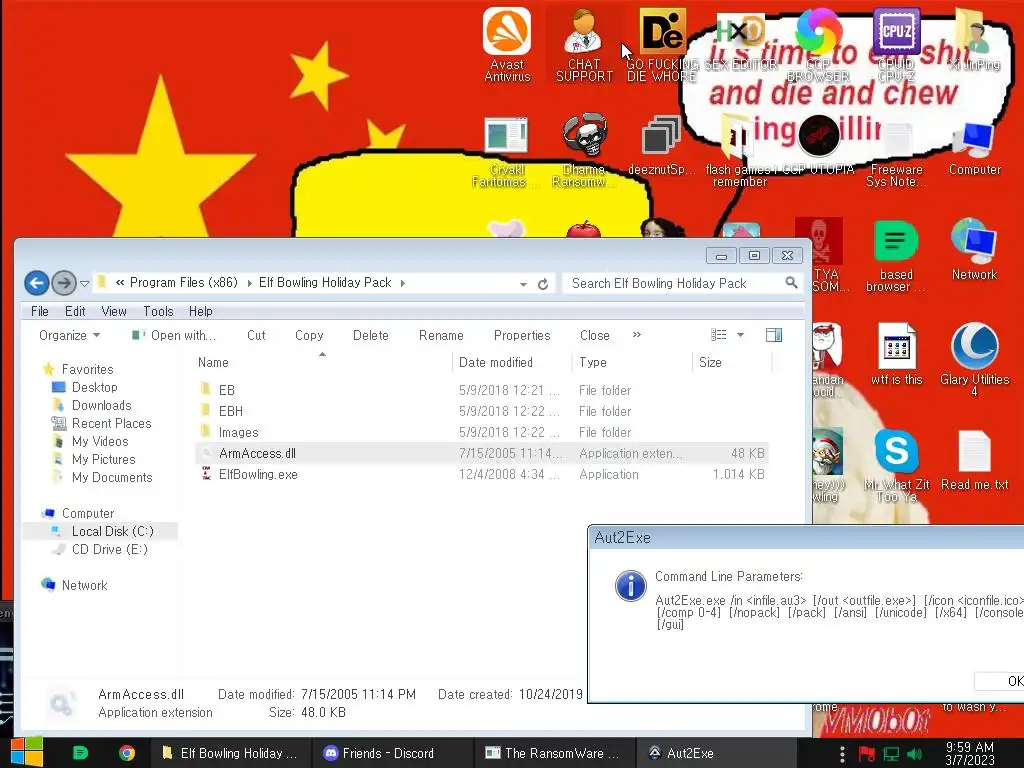This screenshot has width=1024, height=768.
Task: Toggle the preview pane icon
Action: pos(774,335)
